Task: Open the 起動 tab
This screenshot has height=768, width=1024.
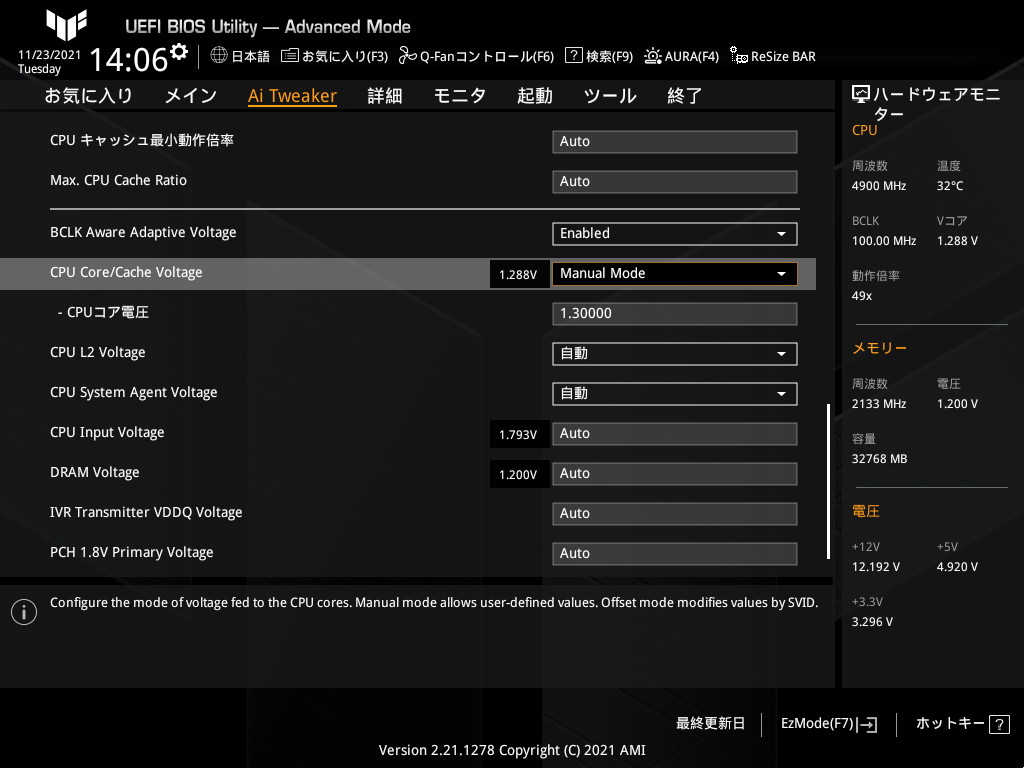Action: coord(535,96)
